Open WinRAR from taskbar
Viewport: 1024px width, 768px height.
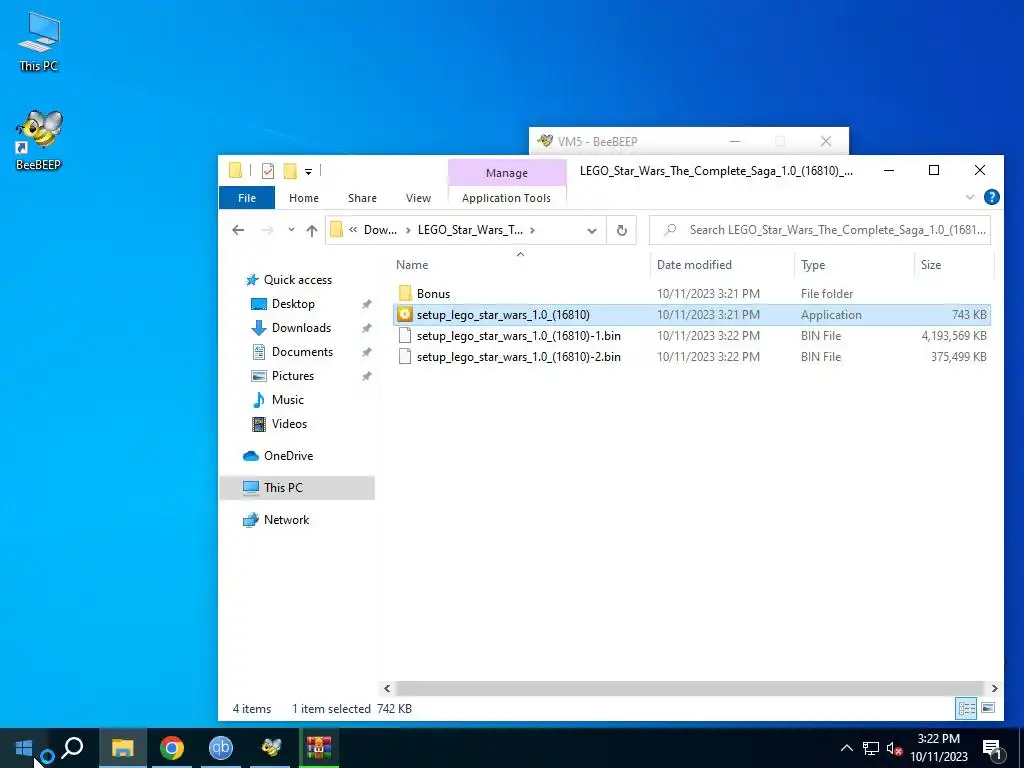click(x=319, y=748)
